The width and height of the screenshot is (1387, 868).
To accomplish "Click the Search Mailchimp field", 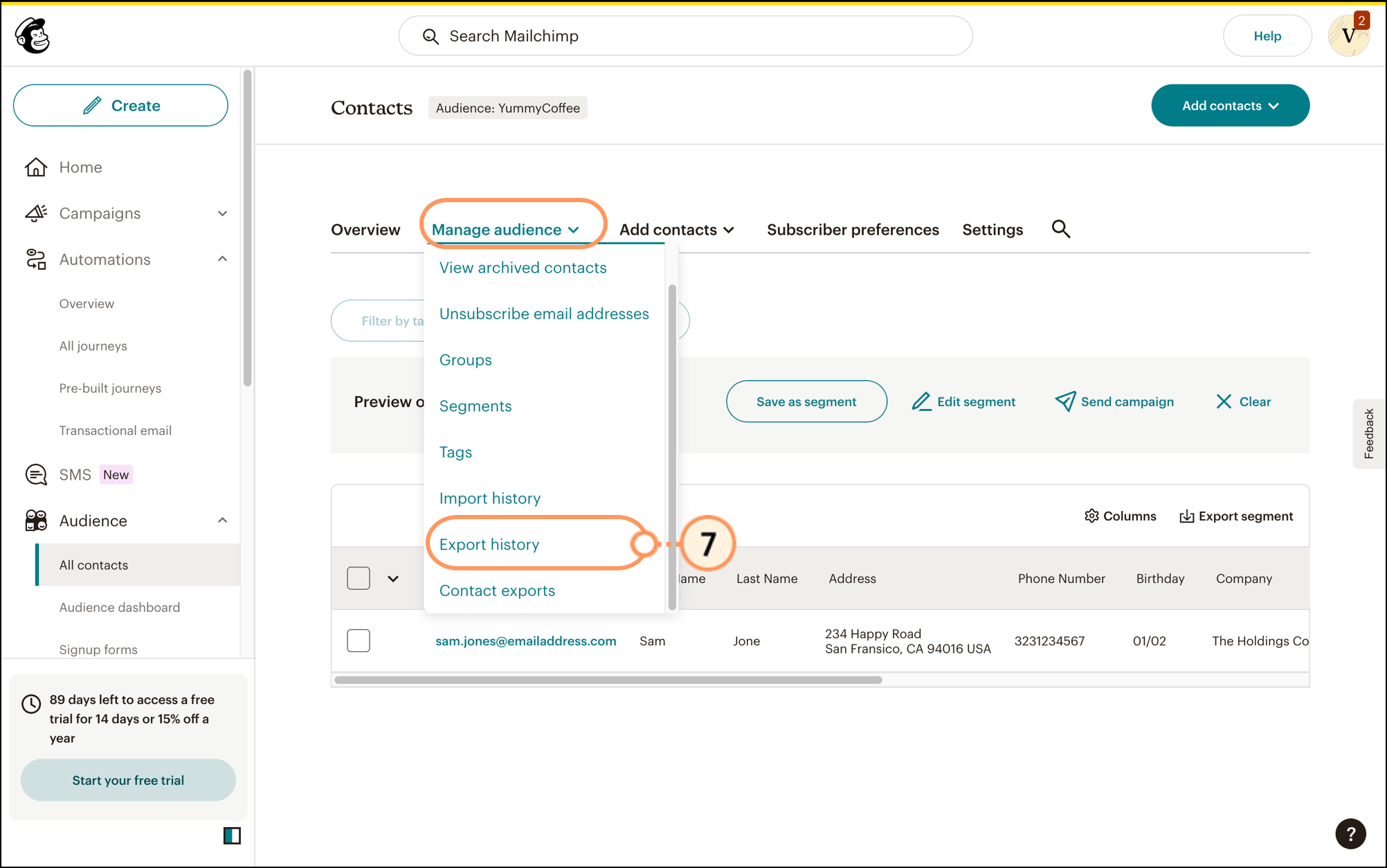I will 685,36.
